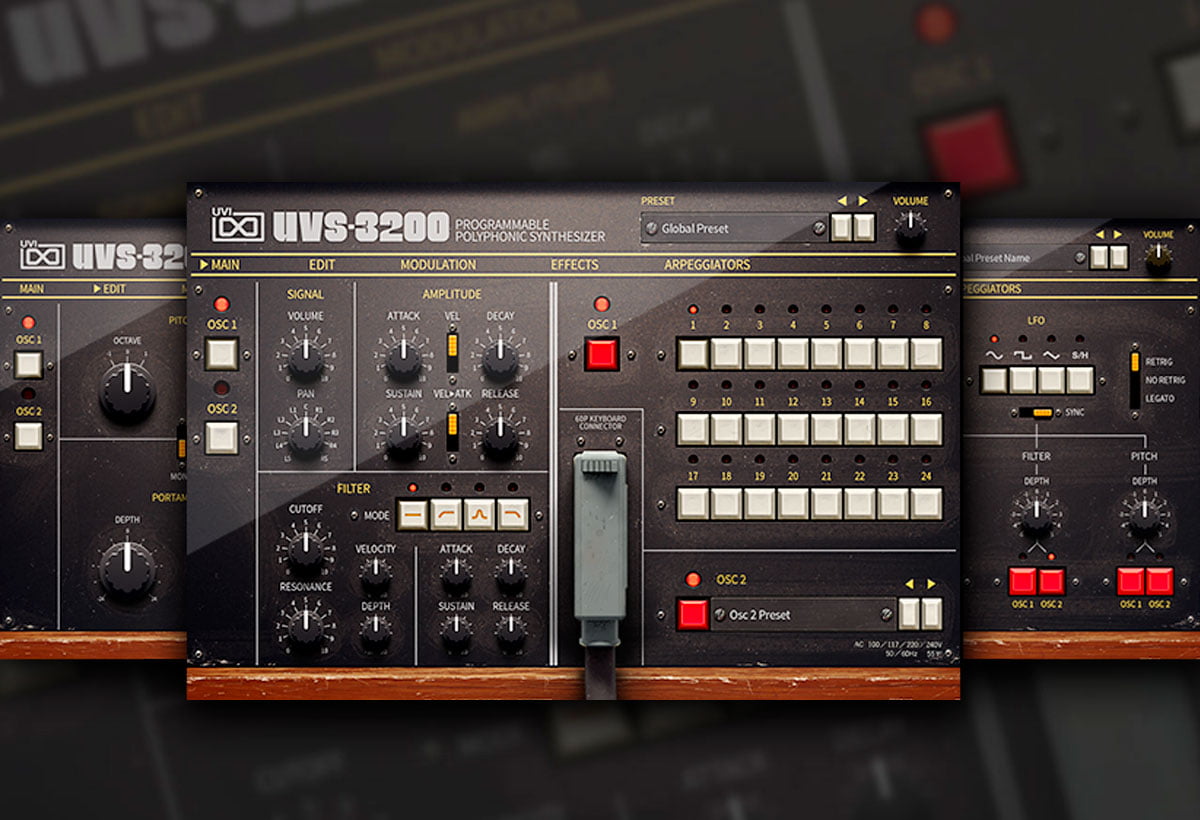Toggle filter LFO OSC 1 red button
Screen dimensions: 1200x820
[x=1022, y=581]
